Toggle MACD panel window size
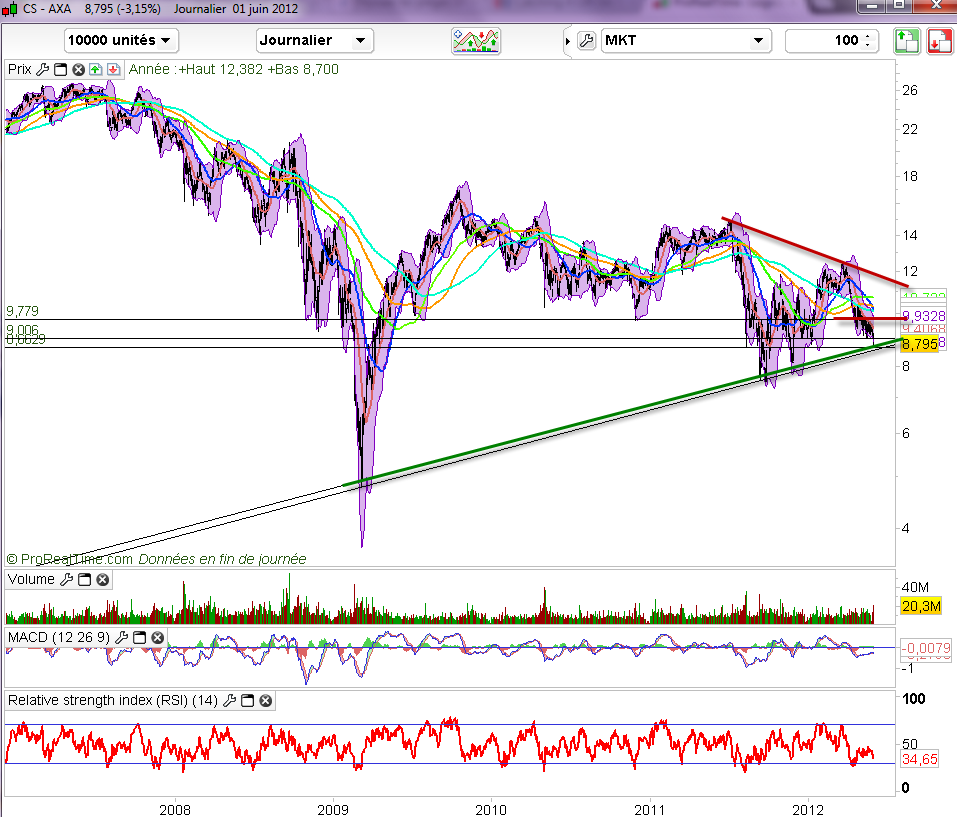Image resolution: width=957 pixels, height=817 pixels. (x=141, y=637)
